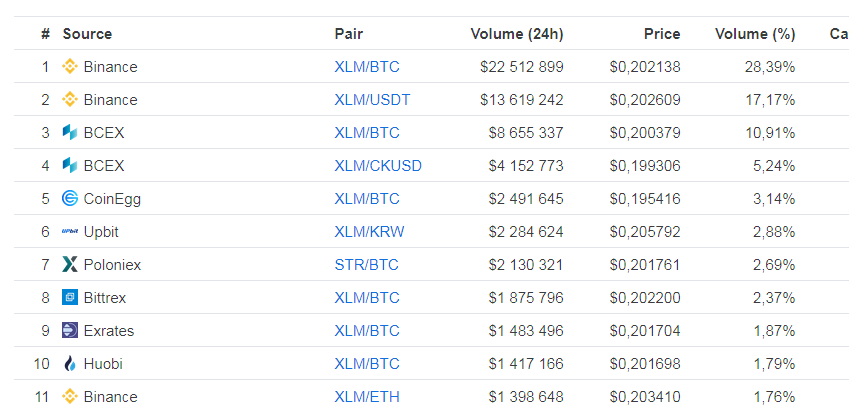This screenshot has width=849, height=411.
Task: Select the volume value $2 491 645
Action: pyautogui.click(x=526, y=199)
